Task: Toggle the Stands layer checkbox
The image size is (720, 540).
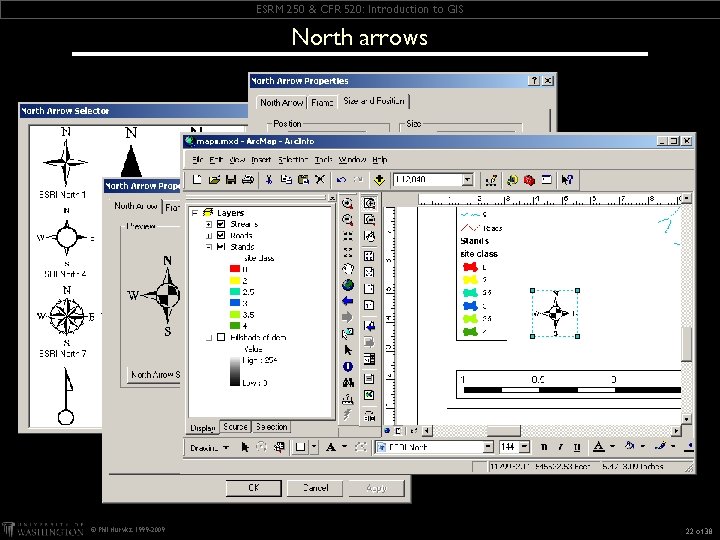Action: coord(221,247)
